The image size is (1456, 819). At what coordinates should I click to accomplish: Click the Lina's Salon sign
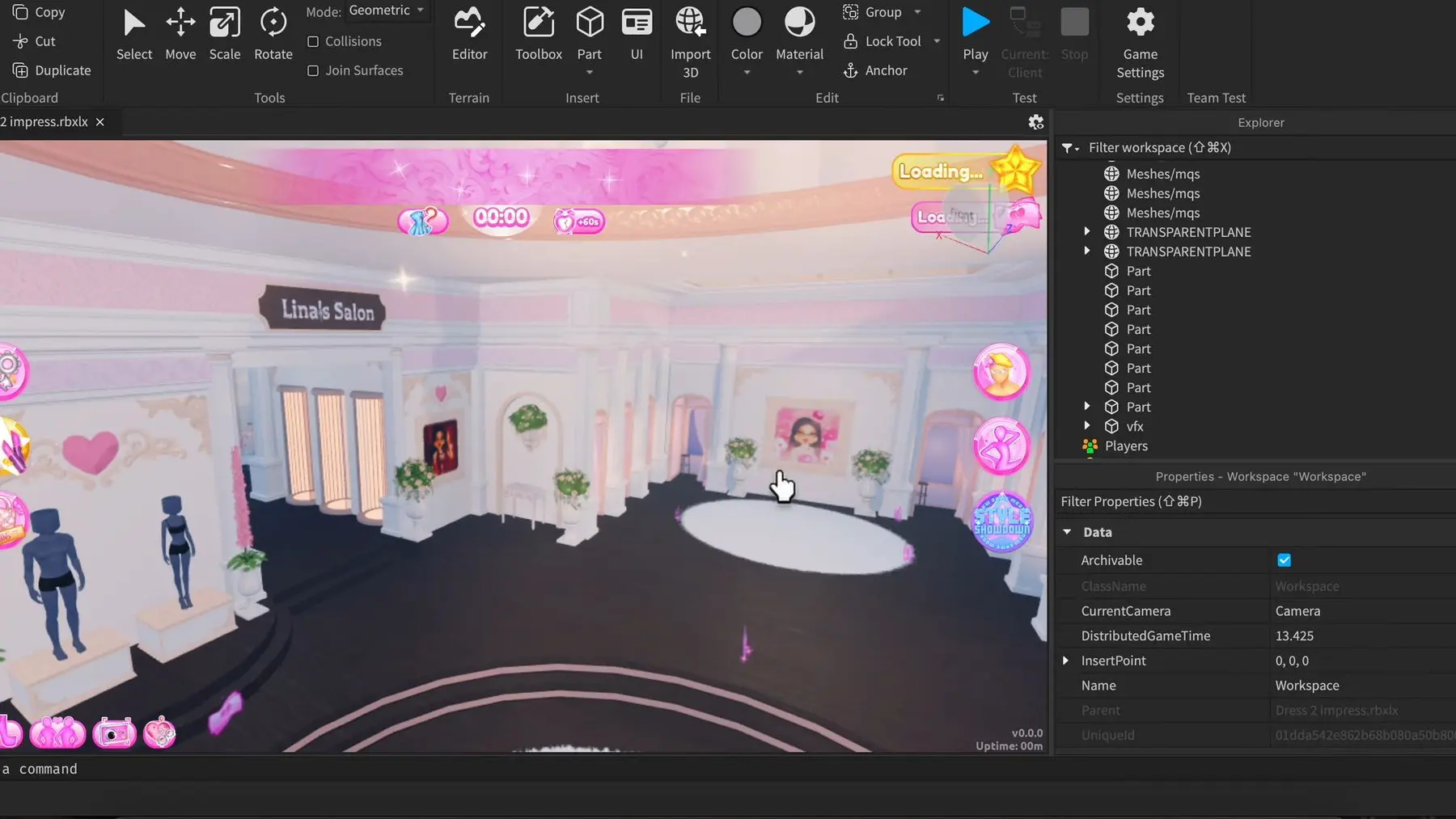(324, 309)
